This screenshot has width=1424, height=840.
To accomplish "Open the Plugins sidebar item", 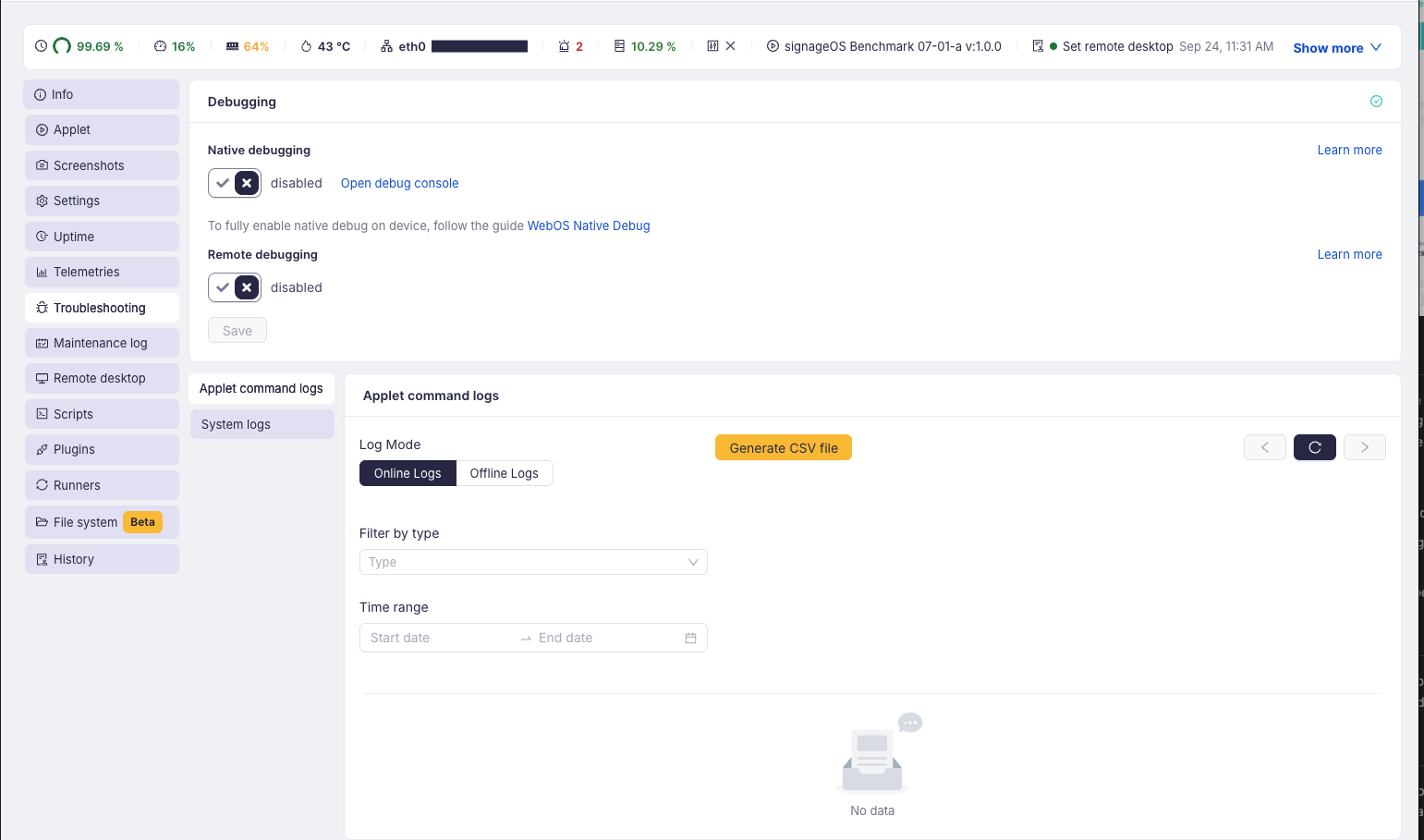I will pos(102,449).
